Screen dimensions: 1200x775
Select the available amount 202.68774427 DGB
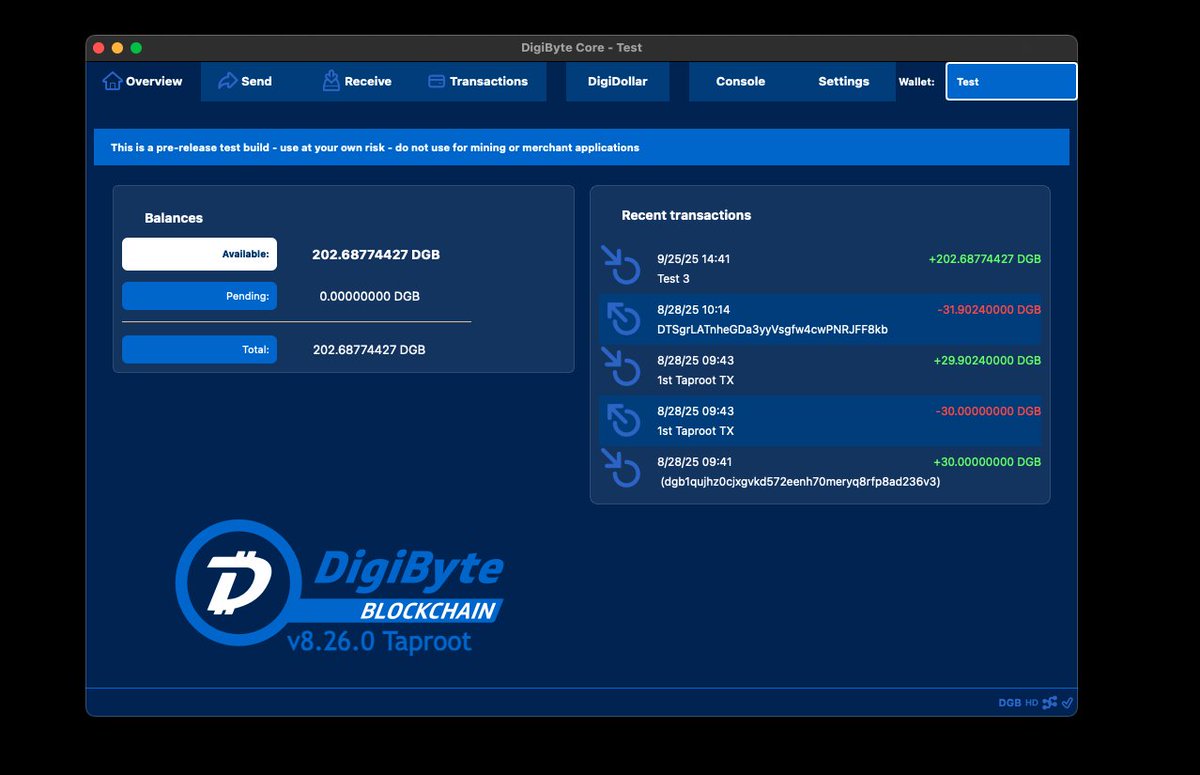click(x=376, y=254)
